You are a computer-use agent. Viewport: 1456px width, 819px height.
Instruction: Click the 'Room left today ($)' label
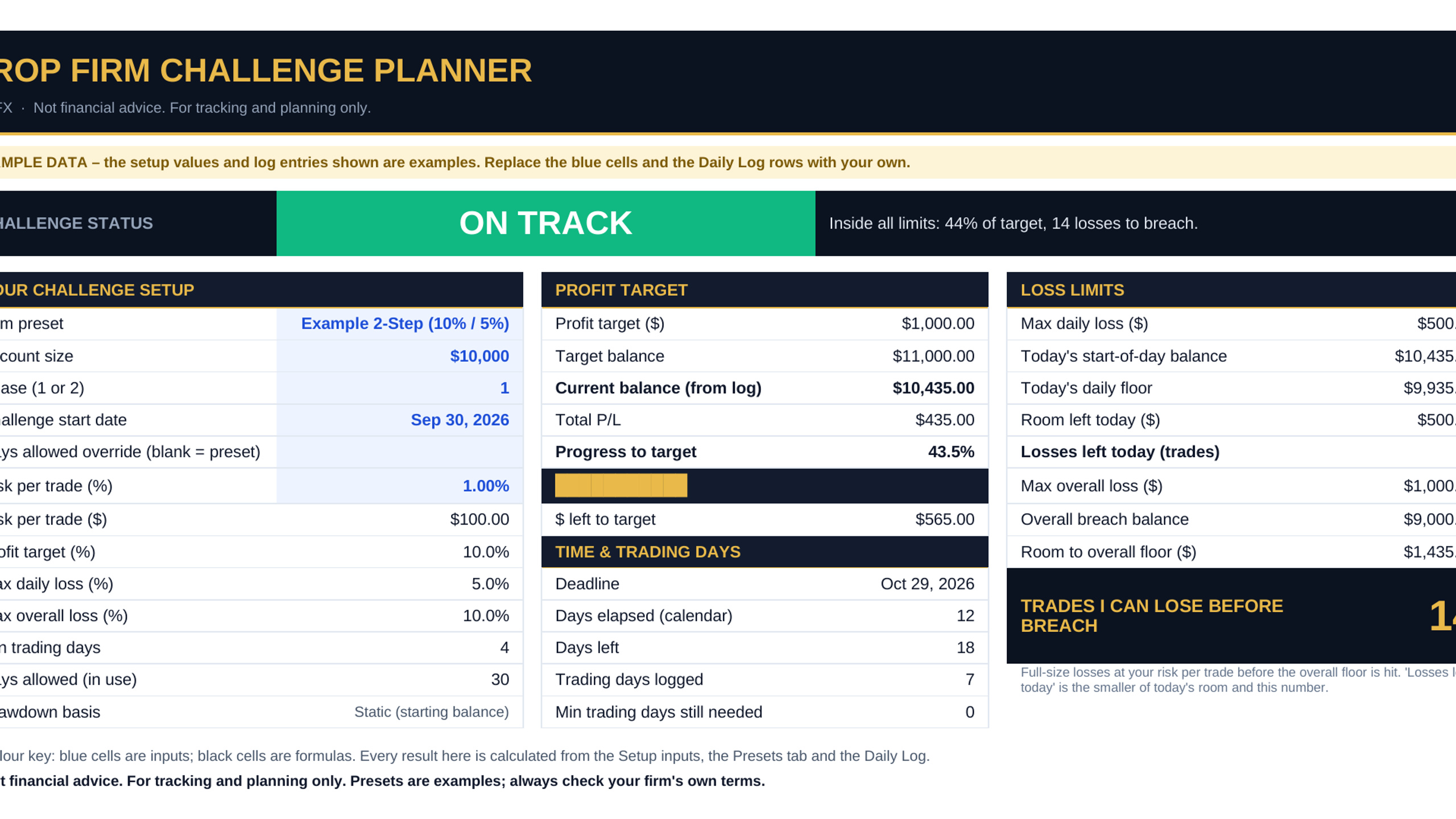(1090, 420)
